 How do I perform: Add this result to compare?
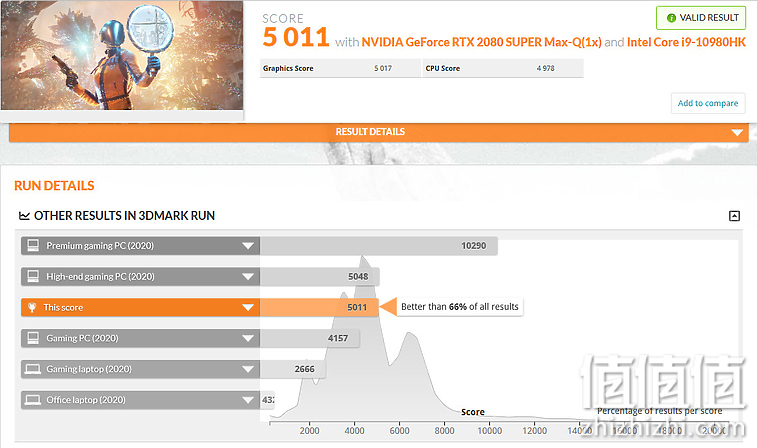click(708, 103)
